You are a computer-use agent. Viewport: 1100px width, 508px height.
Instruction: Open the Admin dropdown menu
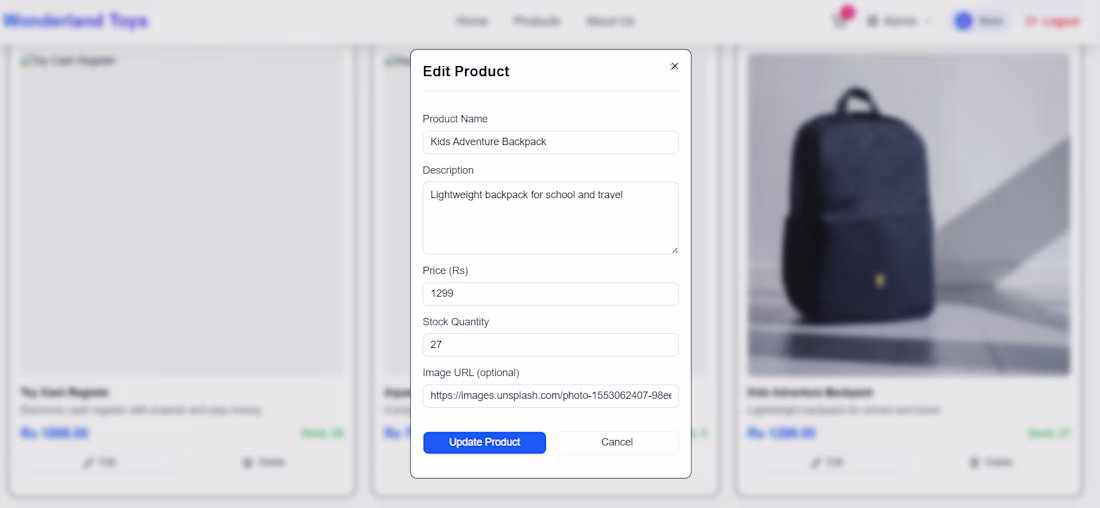coord(899,21)
